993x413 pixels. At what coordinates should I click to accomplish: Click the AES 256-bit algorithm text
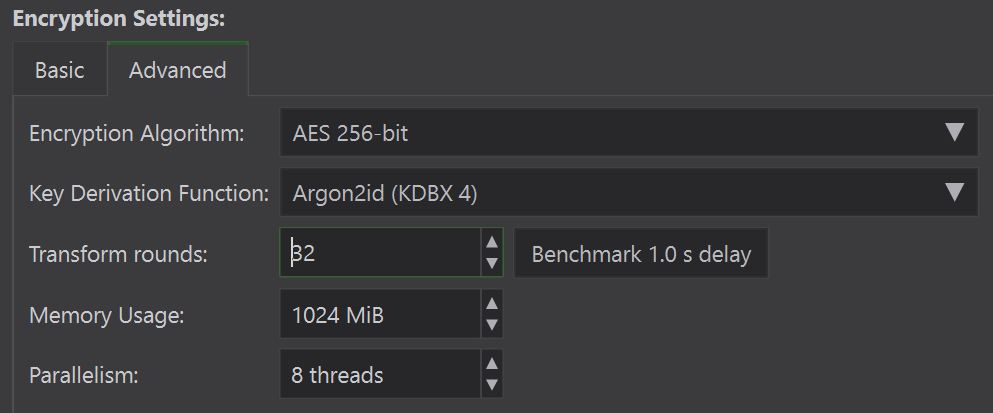350,133
